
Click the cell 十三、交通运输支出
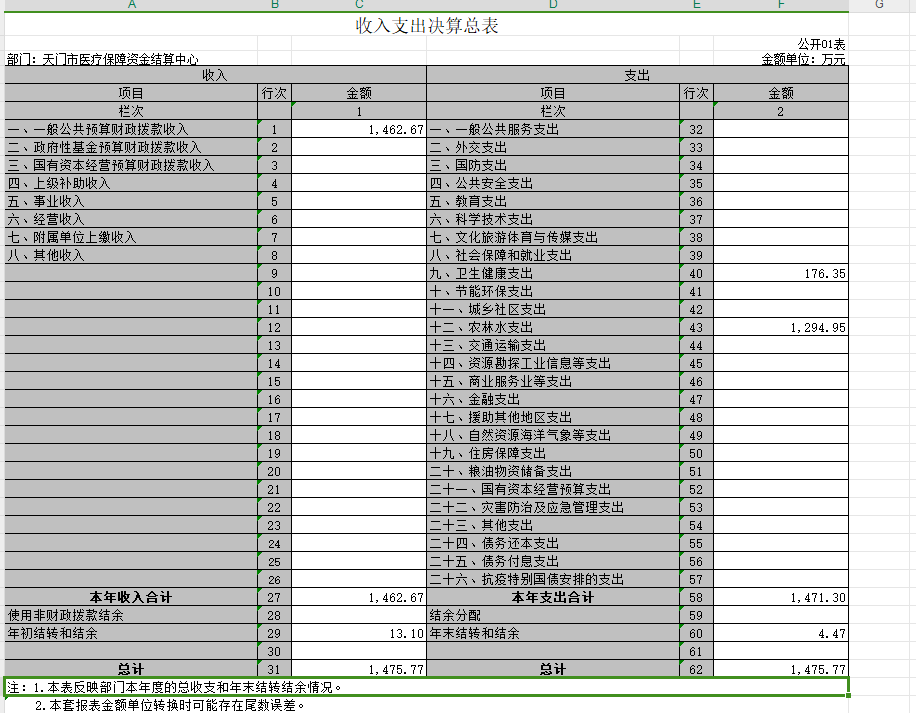[x=553, y=345]
